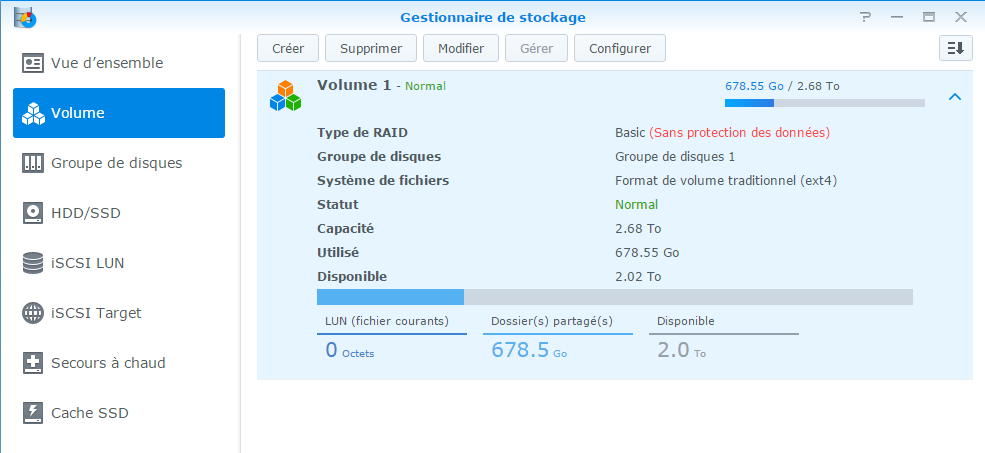Click the Gestionnaire de stockage title
Viewport: 985px width, 453px height.
[493, 18]
